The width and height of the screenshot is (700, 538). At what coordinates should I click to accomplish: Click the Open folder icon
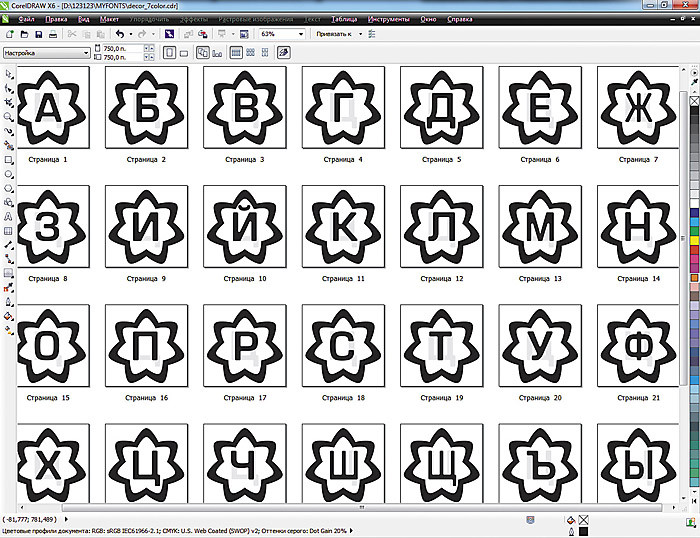(x=25, y=34)
